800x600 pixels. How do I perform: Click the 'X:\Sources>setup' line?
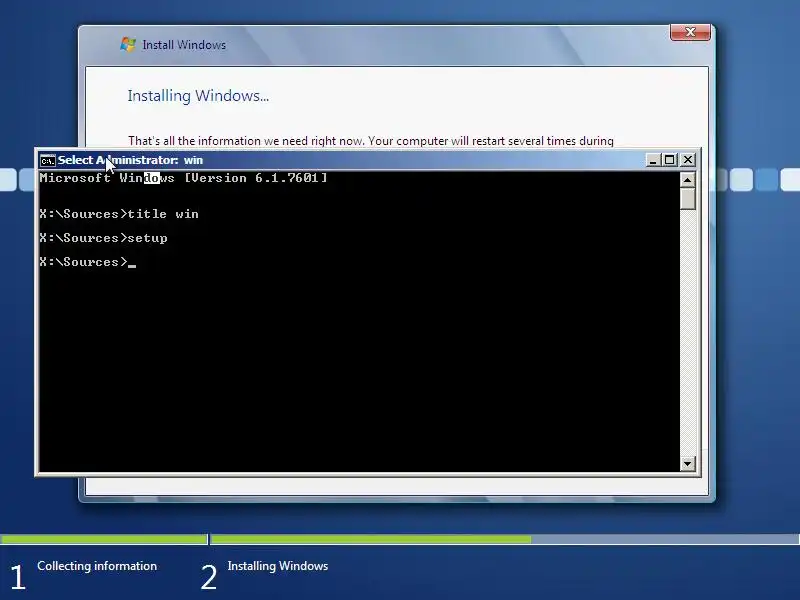click(104, 238)
